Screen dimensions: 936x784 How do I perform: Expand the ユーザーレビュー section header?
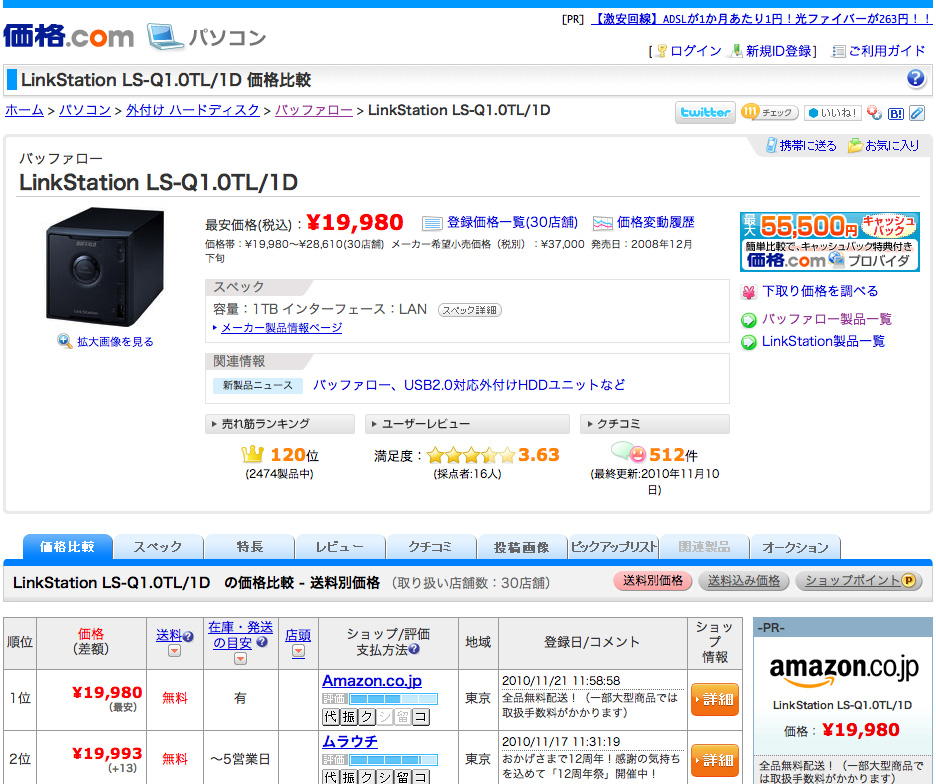click(467, 424)
